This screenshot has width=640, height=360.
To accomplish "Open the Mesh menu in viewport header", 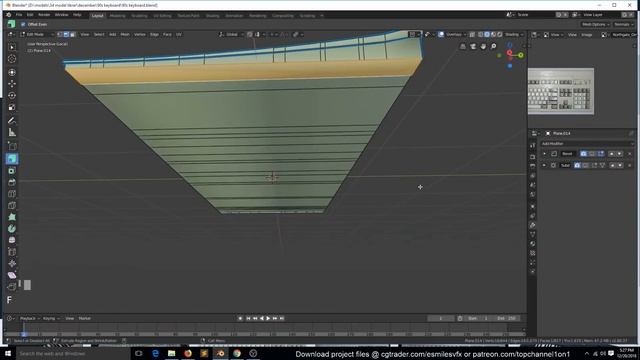I will (125, 35).
